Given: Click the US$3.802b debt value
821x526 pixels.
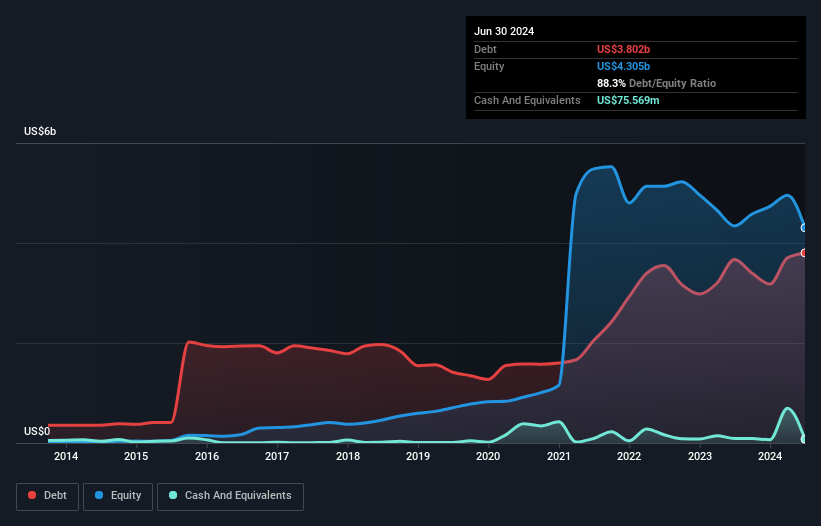Looking at the screenshot, I should click(623, 49).
